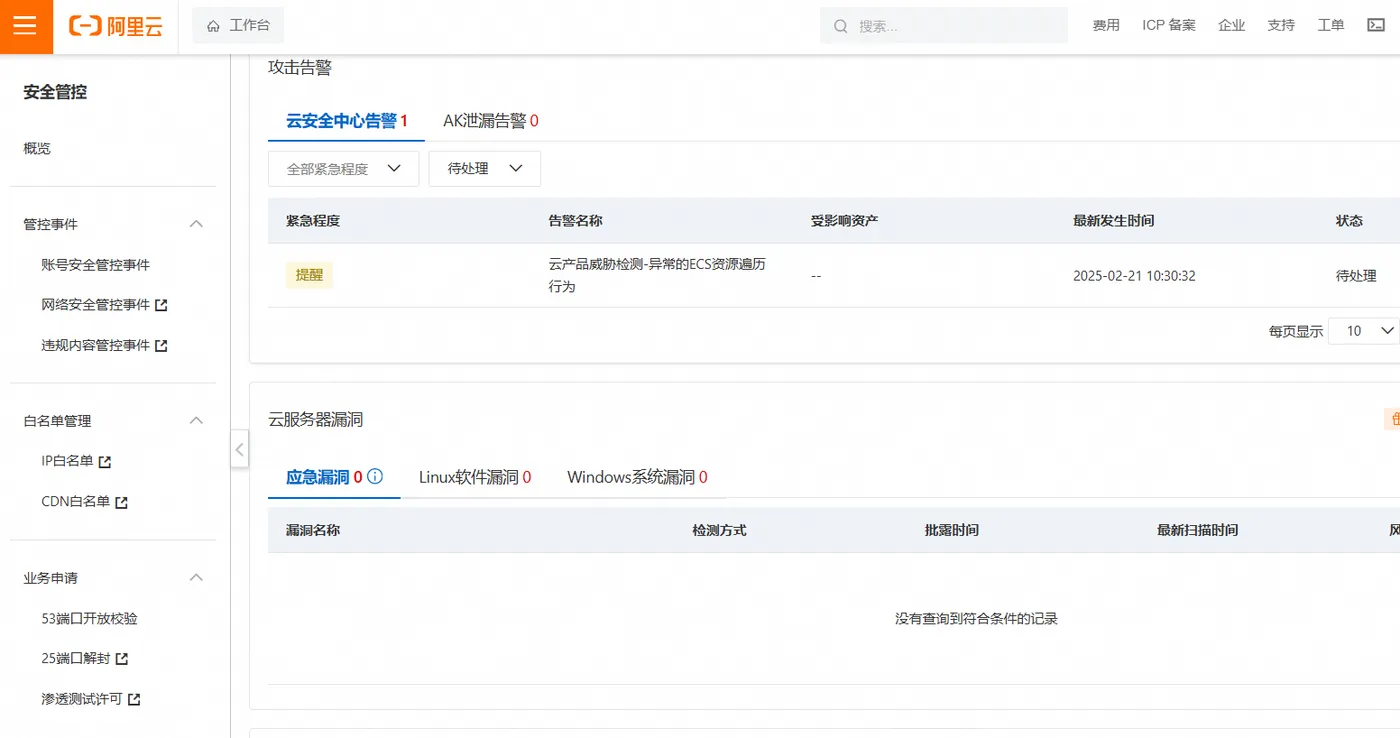Select the Linux软件漏洞 tab
Image resolution: width=1400 pixels, height=738 pixels.
(x=475, y=477)
